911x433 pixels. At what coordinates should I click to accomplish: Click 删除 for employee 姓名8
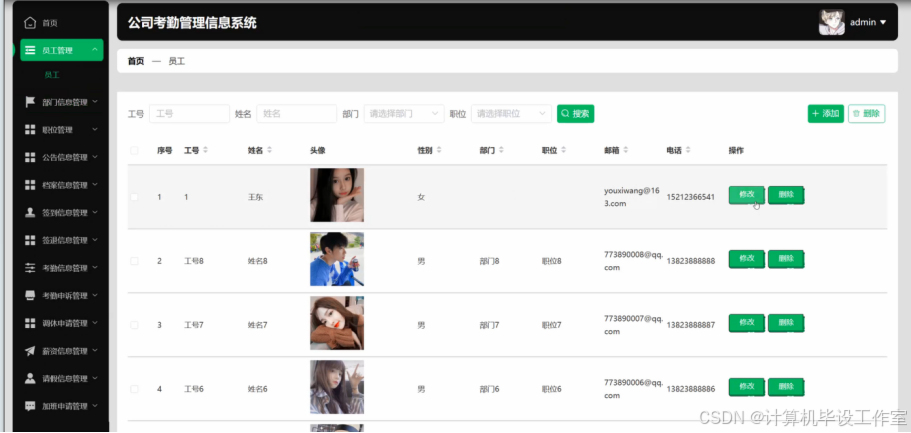click(x=786, y=259)
